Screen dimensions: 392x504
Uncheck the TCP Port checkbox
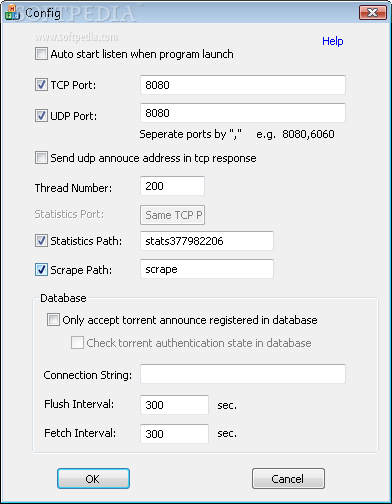41,85
